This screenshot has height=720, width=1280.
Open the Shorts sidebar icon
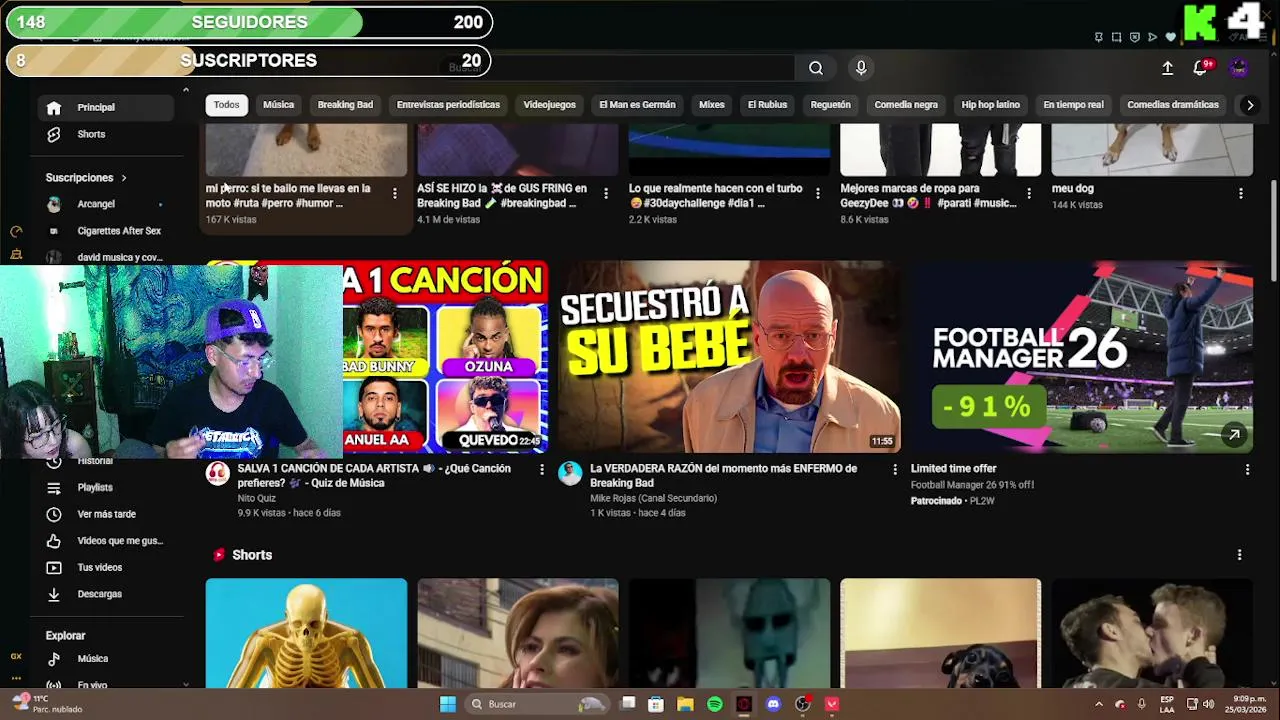point(54,134)
